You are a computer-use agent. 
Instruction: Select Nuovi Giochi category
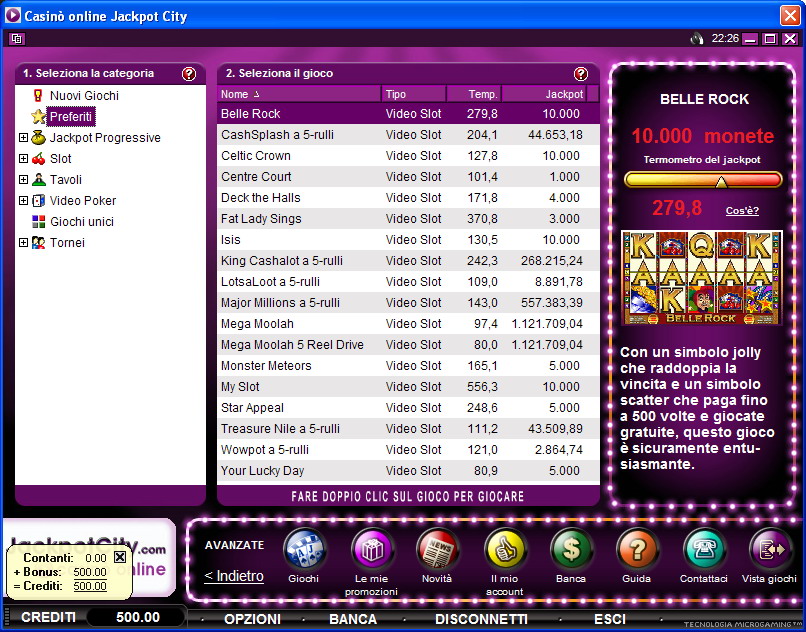(x=84, y=96)
